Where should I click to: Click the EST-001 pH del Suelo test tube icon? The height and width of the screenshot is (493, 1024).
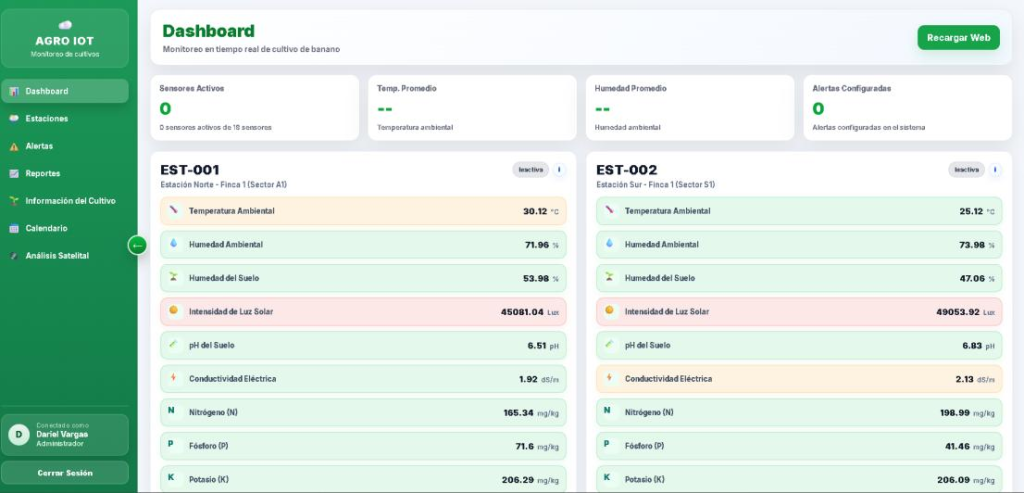(173, 343)
